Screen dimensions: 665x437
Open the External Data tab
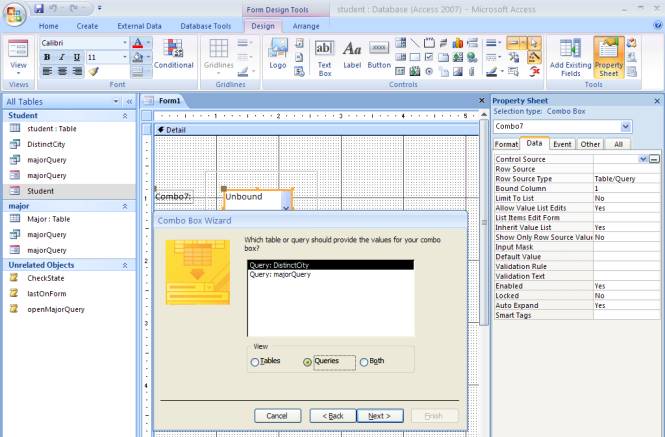(140, 26)
